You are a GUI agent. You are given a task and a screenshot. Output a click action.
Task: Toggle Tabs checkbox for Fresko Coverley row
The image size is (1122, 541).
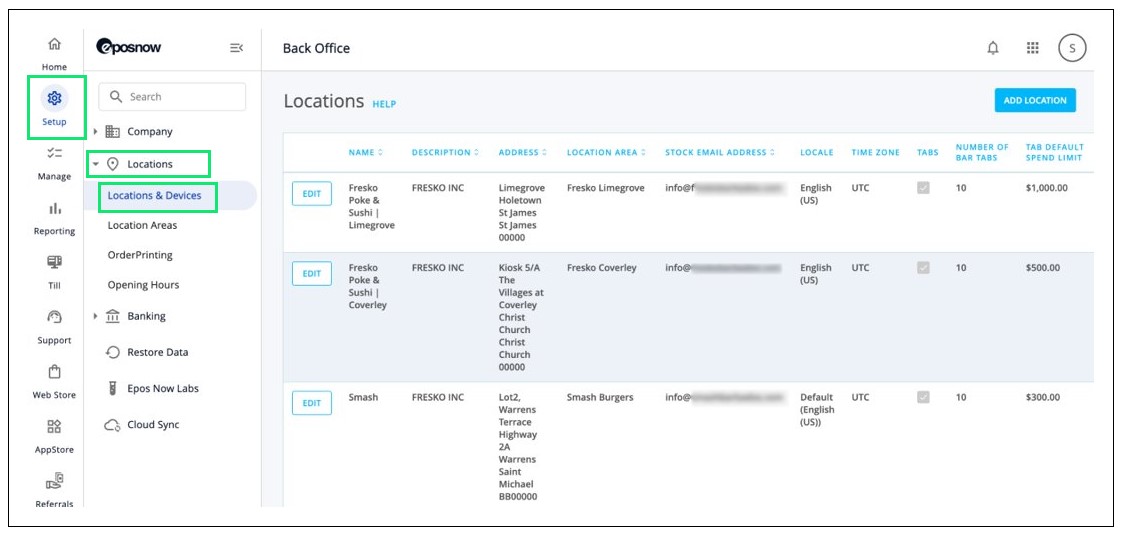coord(923,268)
